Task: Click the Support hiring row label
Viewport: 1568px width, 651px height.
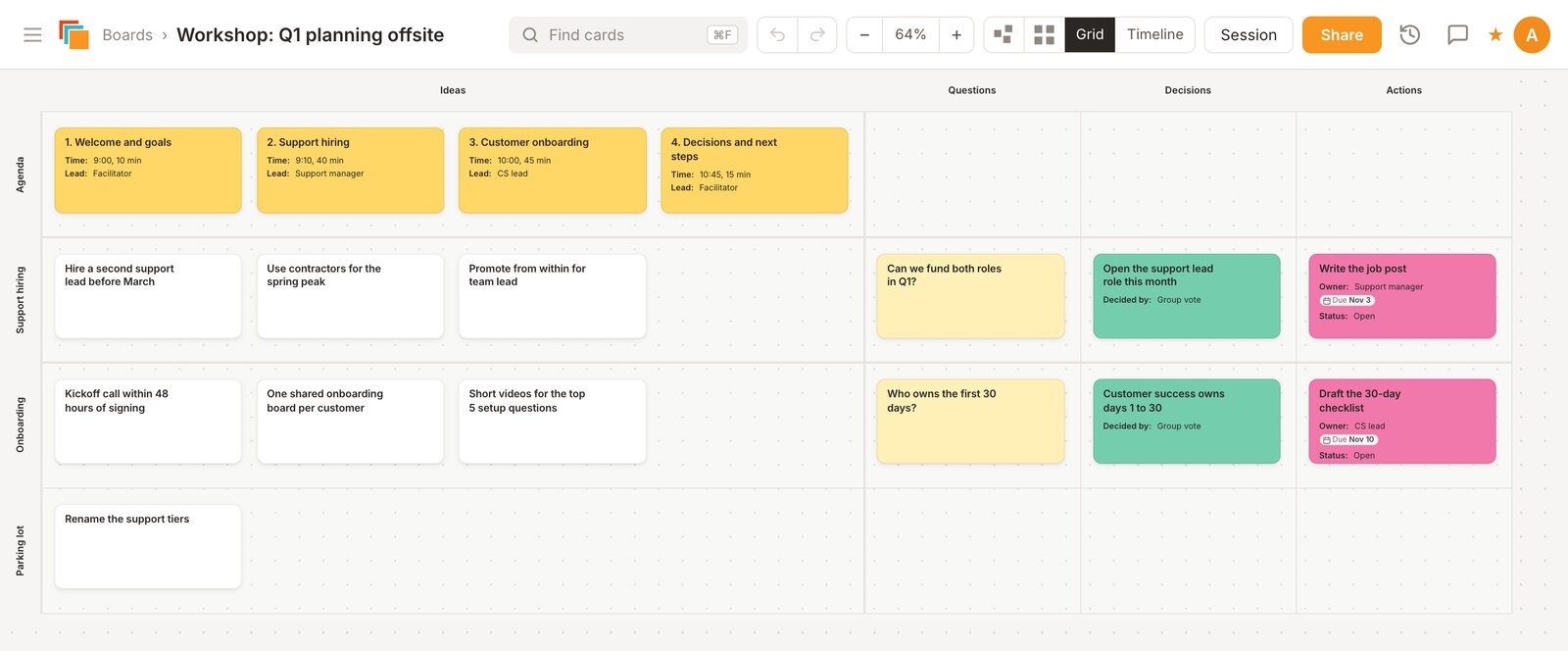Action: (20, 300)
